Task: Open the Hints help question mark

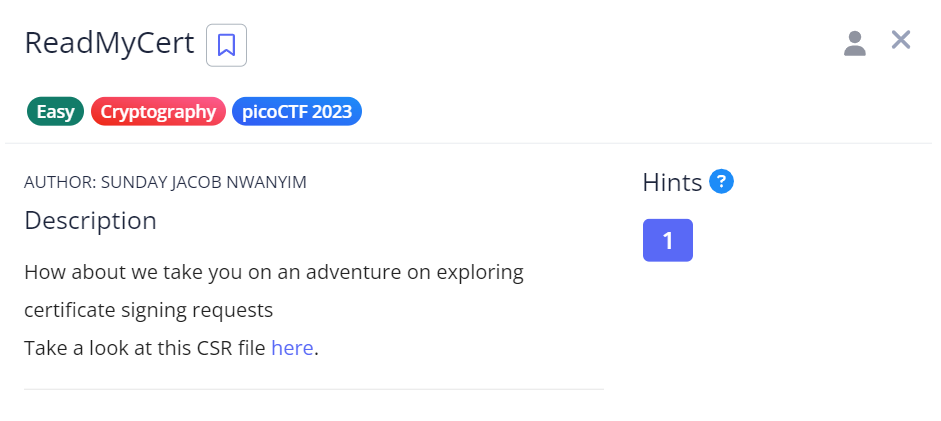Action: tap(721, 182)
